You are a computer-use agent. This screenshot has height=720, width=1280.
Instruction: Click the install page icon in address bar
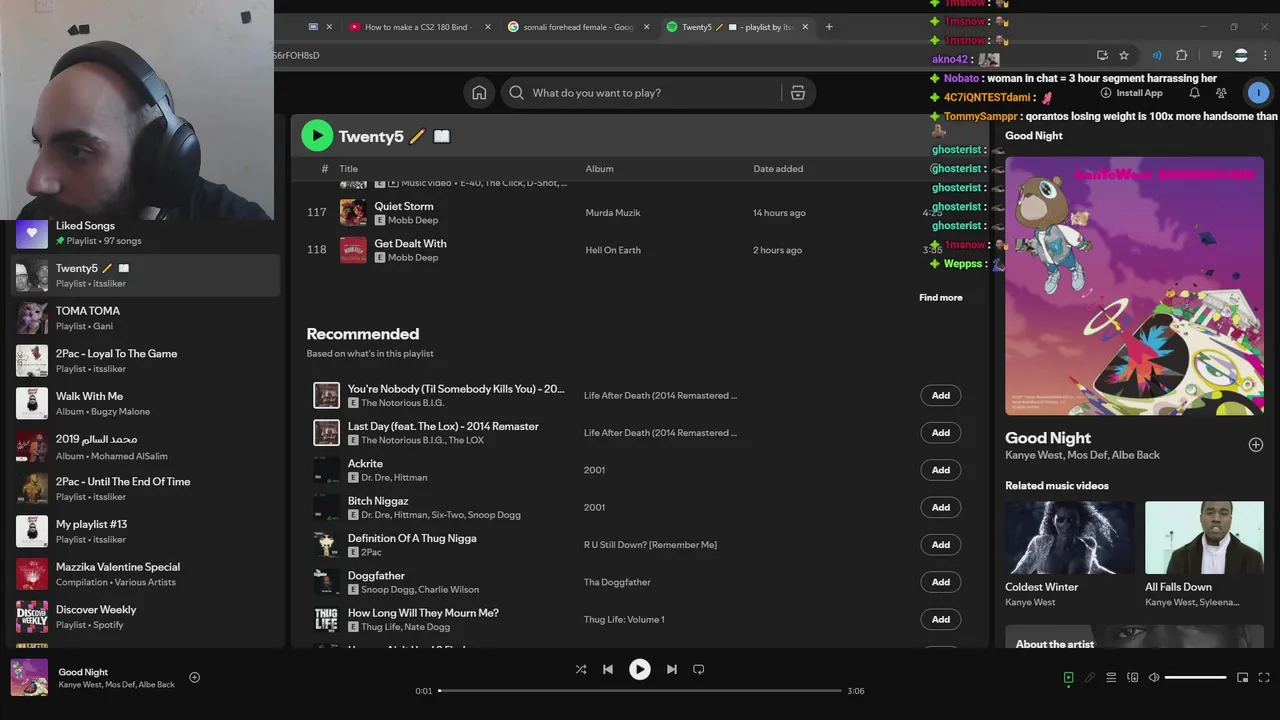click(x=1102, y=55)
